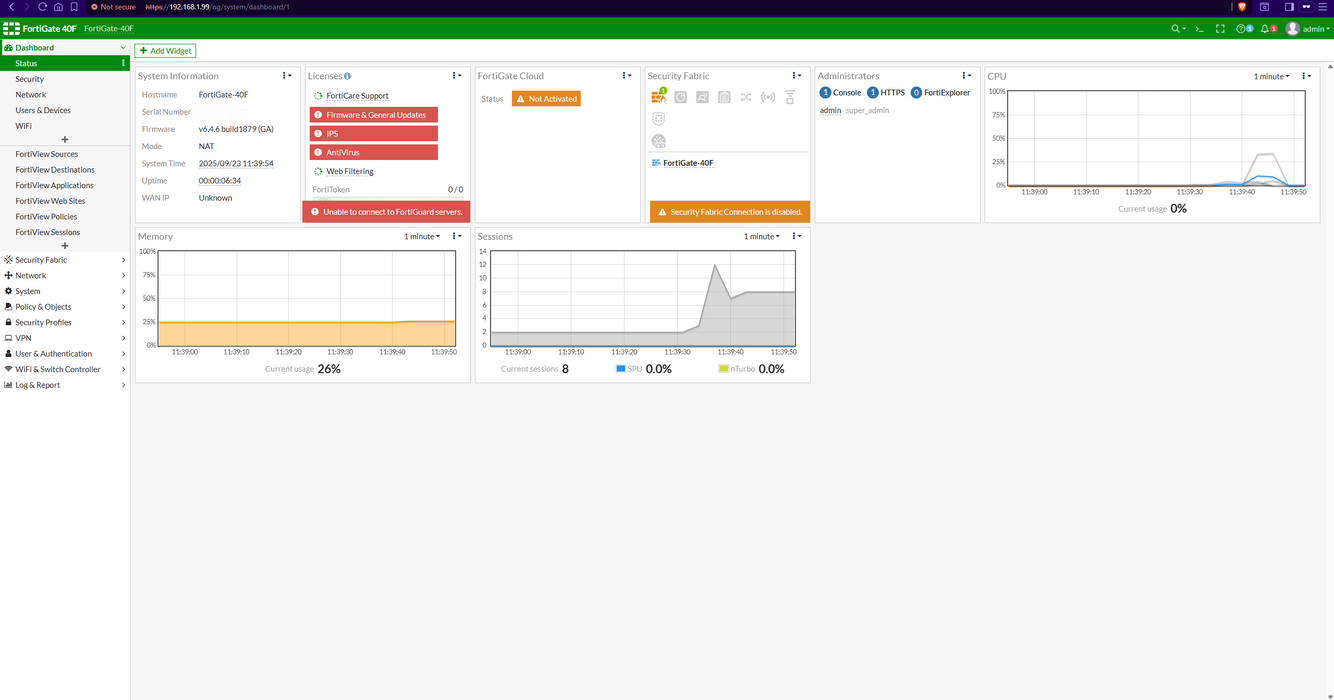Expand Security Profiles menu

[65, 322]
